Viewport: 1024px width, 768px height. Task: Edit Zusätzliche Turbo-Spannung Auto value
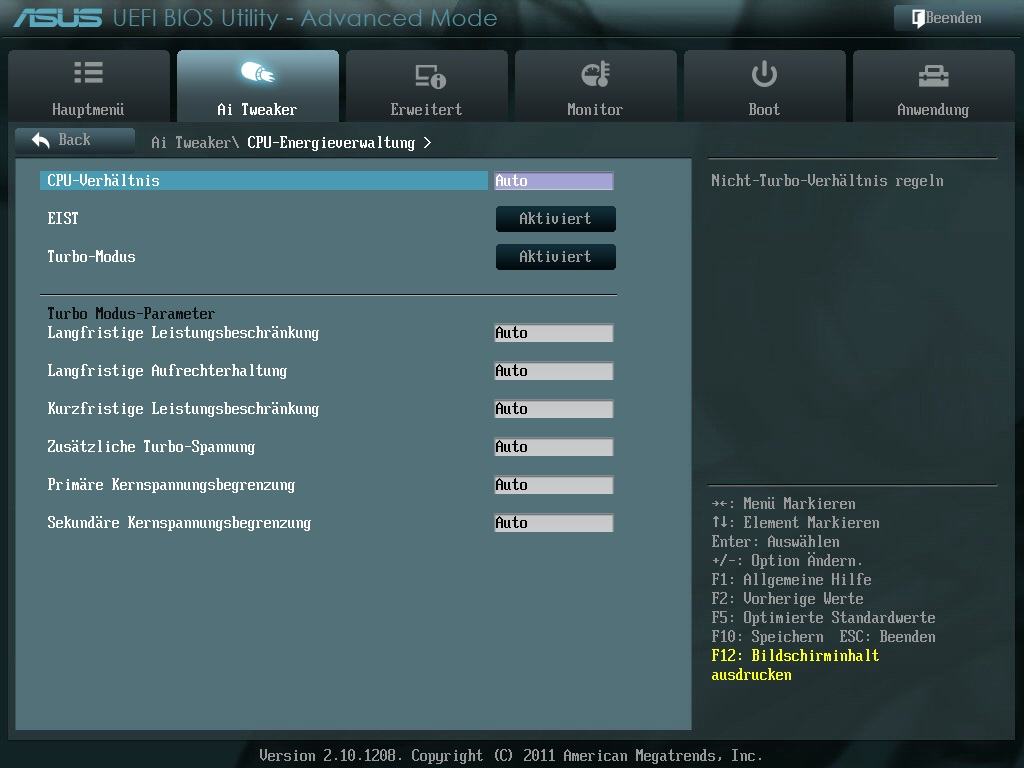click(x=554, y=447)
